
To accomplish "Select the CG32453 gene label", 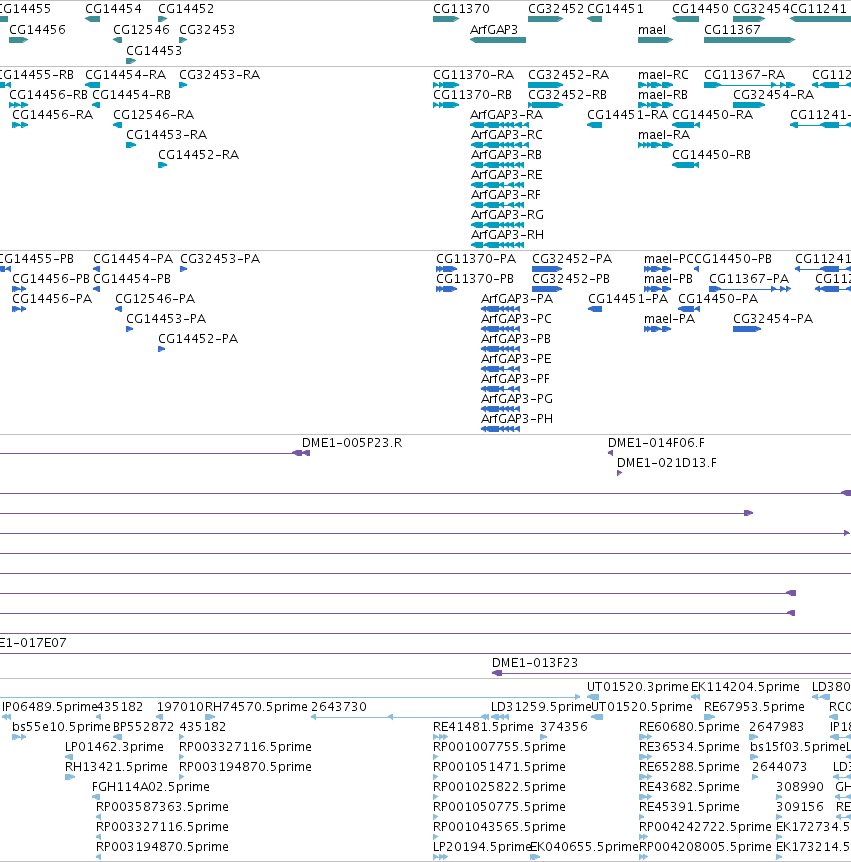I will coord(207,30).
